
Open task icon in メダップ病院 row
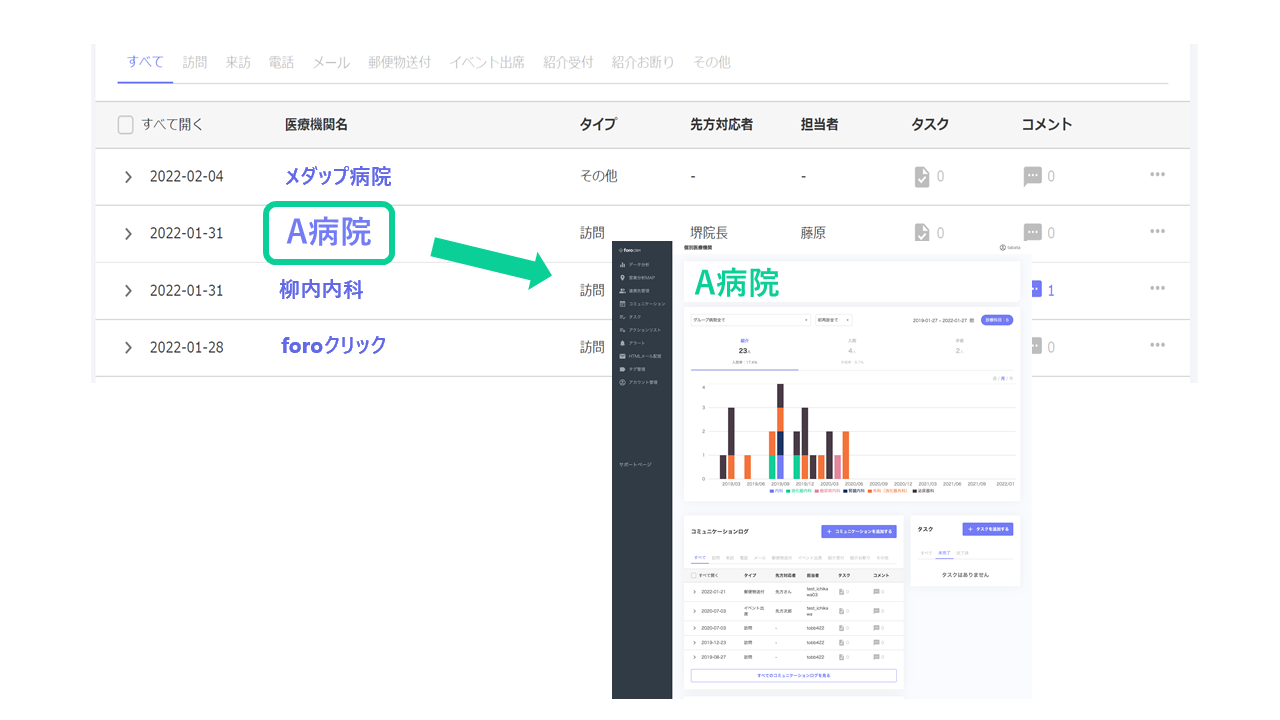pos(922,176)
